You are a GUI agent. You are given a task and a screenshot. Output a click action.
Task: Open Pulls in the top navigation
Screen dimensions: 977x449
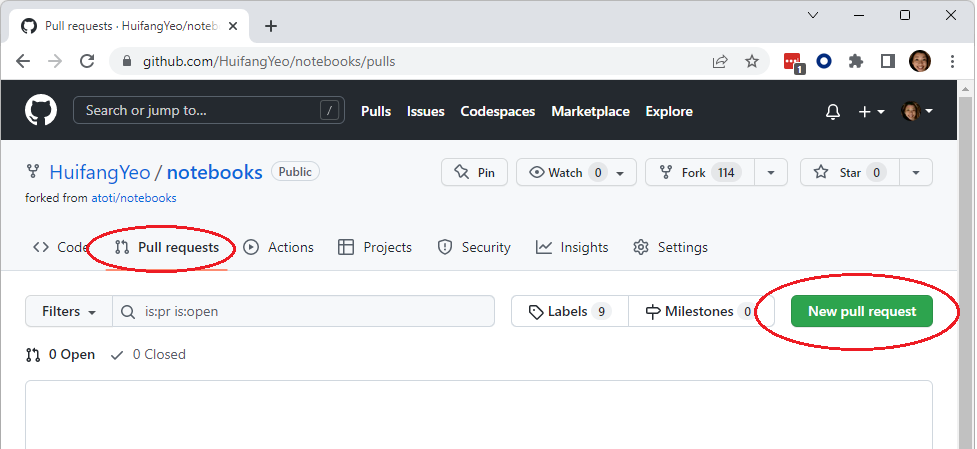tap(376, 111)
